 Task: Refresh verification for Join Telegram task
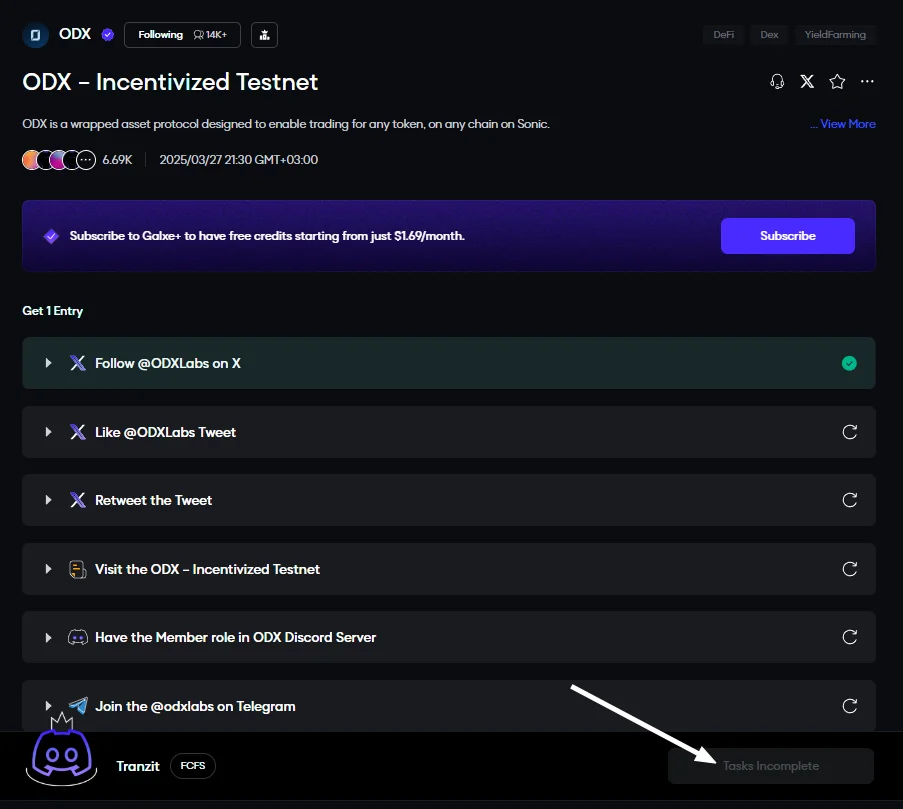(x=849, y=706)
